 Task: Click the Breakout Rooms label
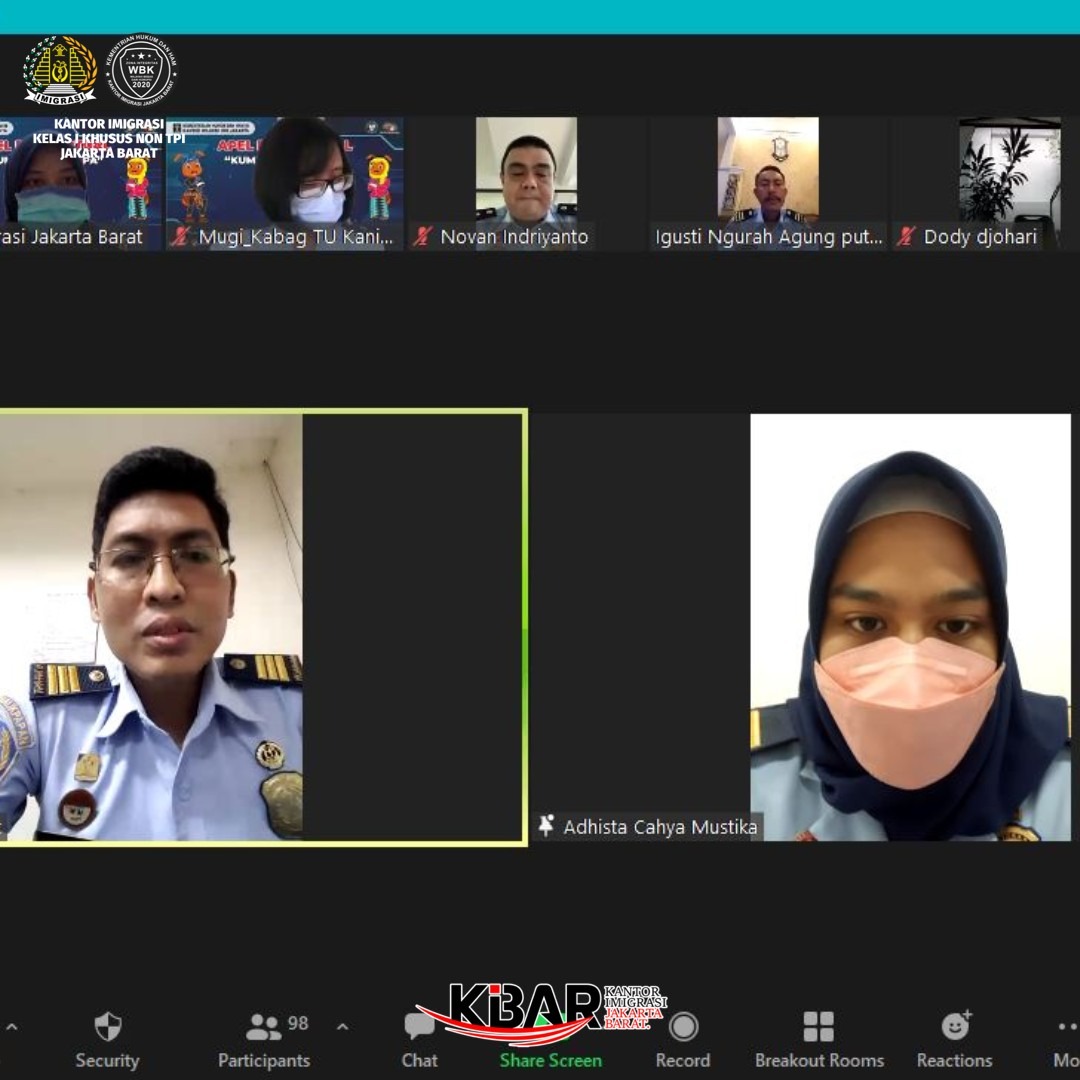tap(820, 1060)
